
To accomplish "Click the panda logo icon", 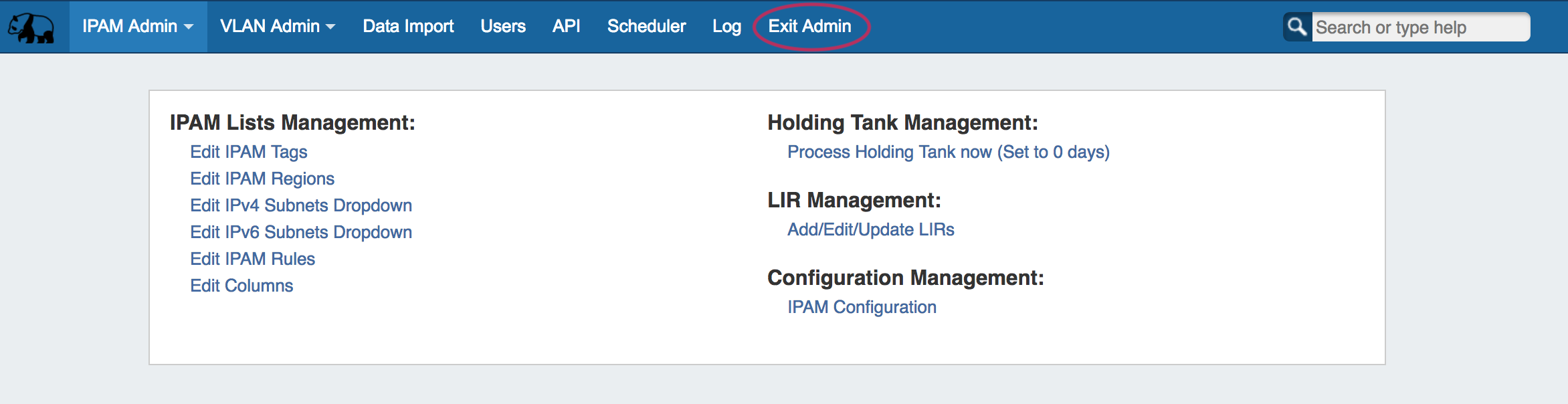I will click(31, 28).
